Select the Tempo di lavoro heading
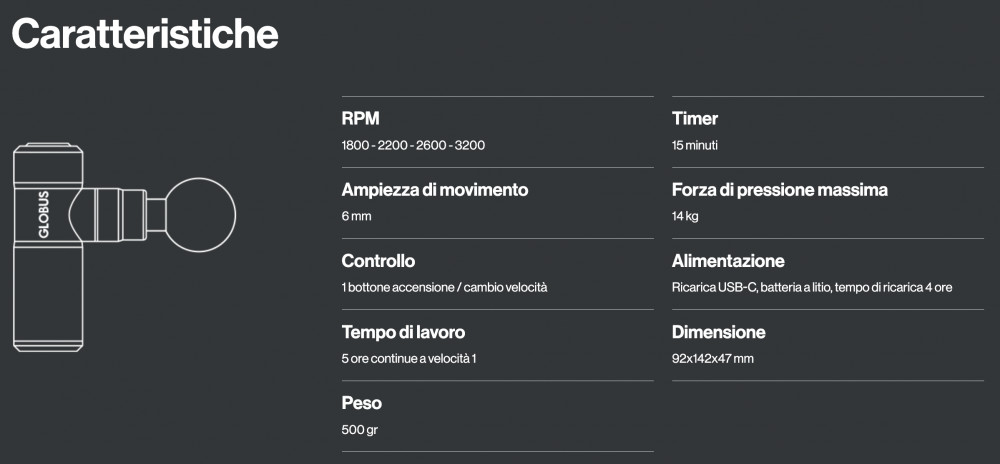The height and width of the screenshot is (464, 1000). pos(403,332)
